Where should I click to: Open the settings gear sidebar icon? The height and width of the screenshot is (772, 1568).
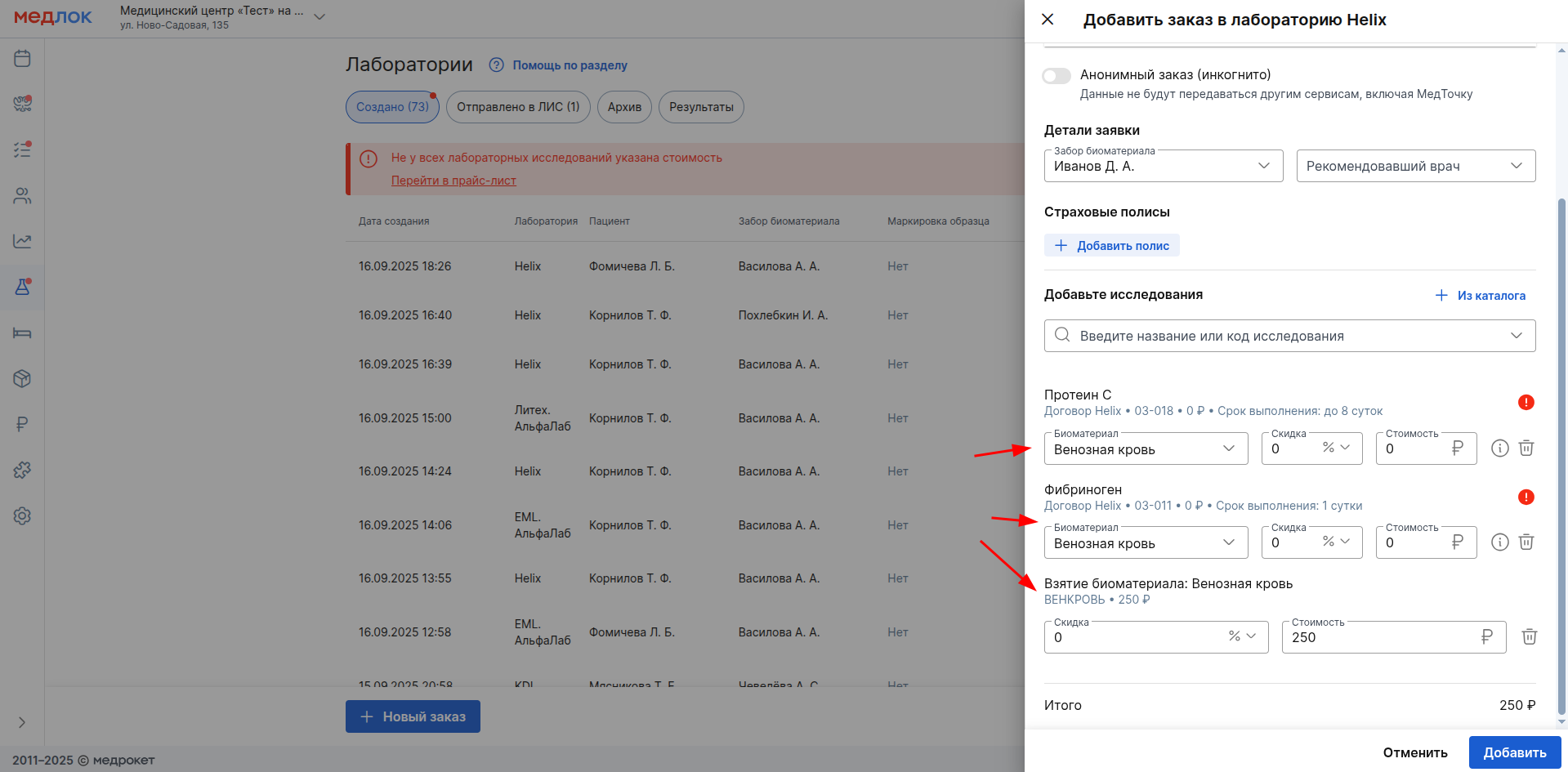click(x=22, y=516)
